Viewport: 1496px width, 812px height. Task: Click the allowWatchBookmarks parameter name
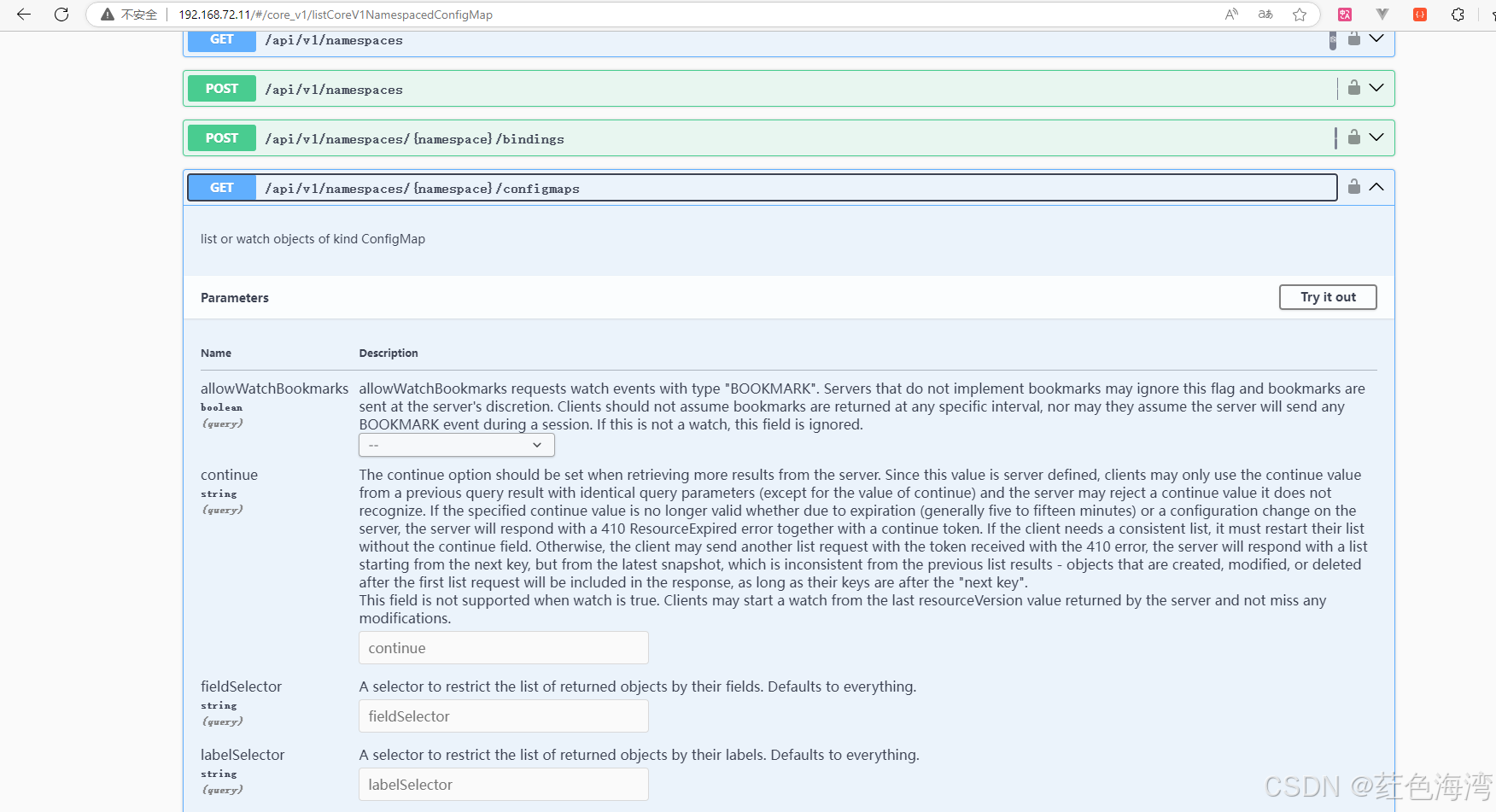coord(275,388)
